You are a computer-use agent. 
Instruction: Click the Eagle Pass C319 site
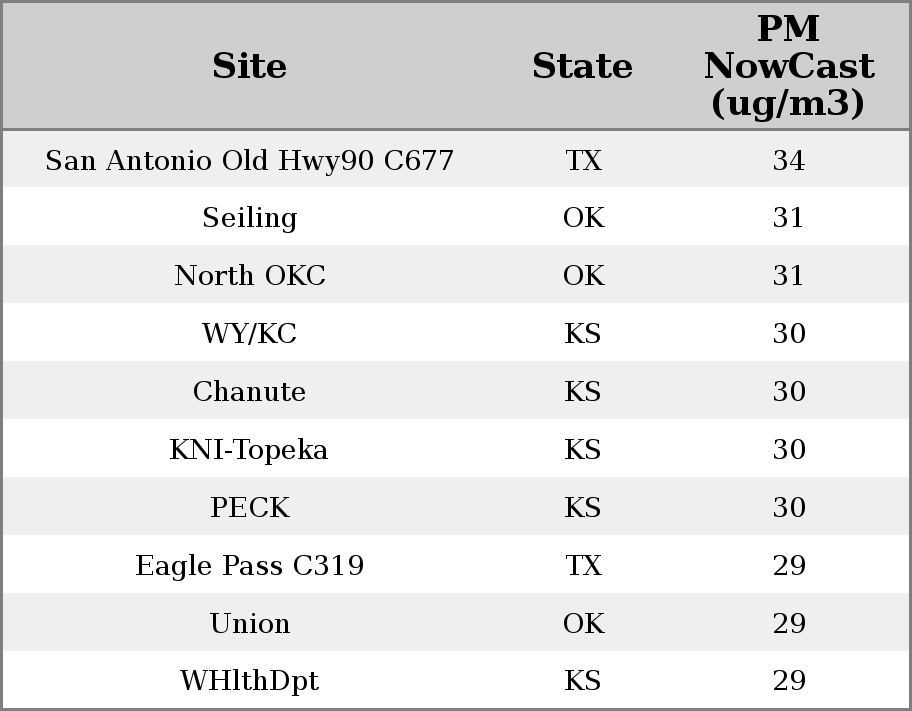[250, 566]
